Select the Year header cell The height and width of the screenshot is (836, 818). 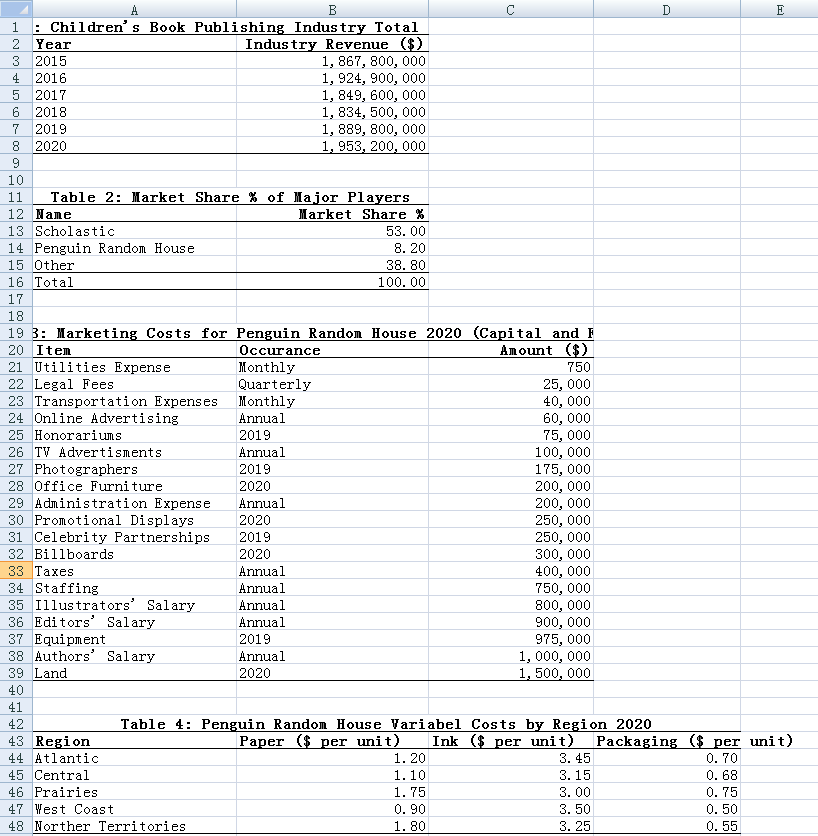tap(133, 44)
